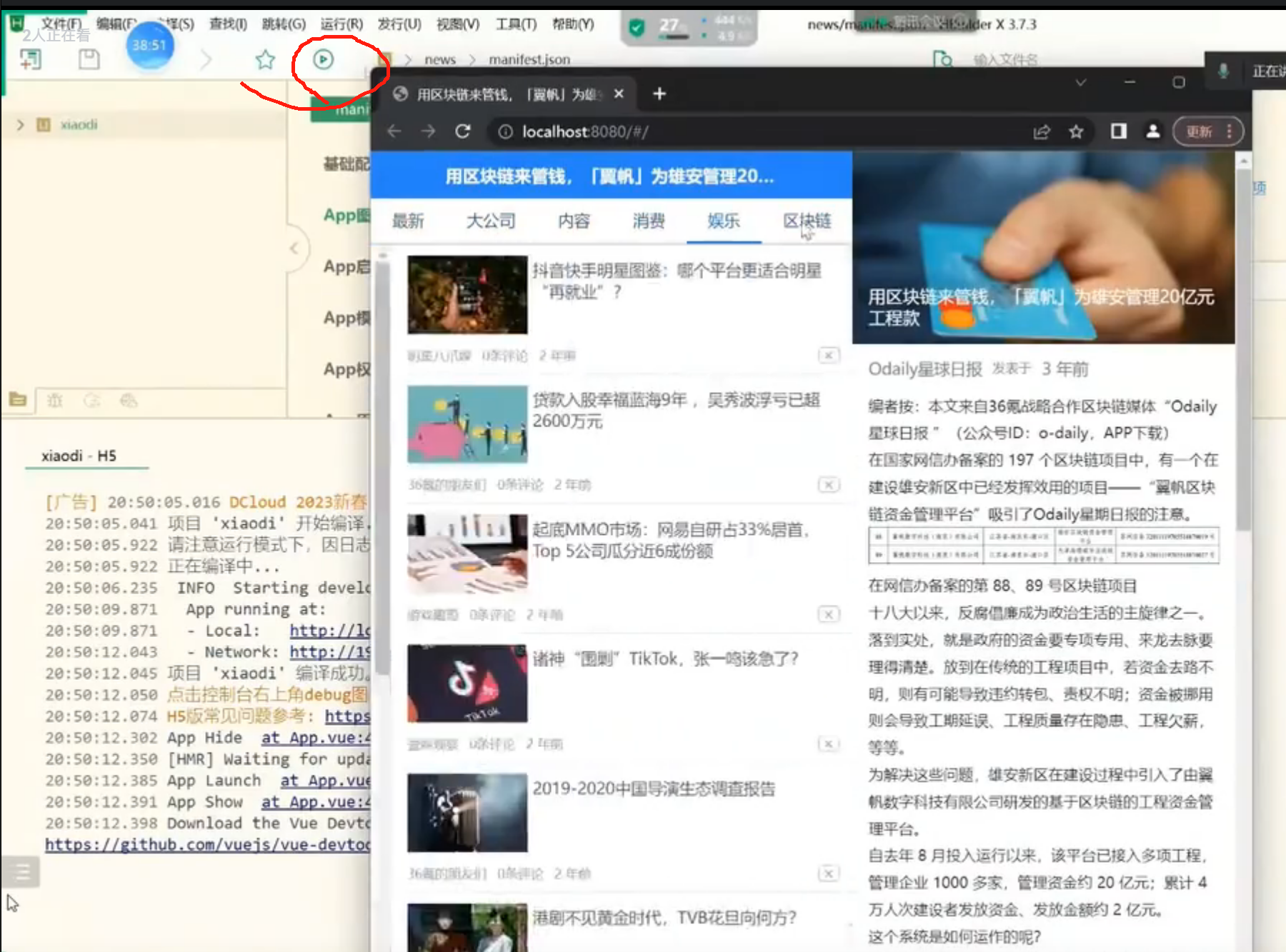Reload the localhost page in browser
This screenshot has height=952, width=1286.
tap(463, 131)
